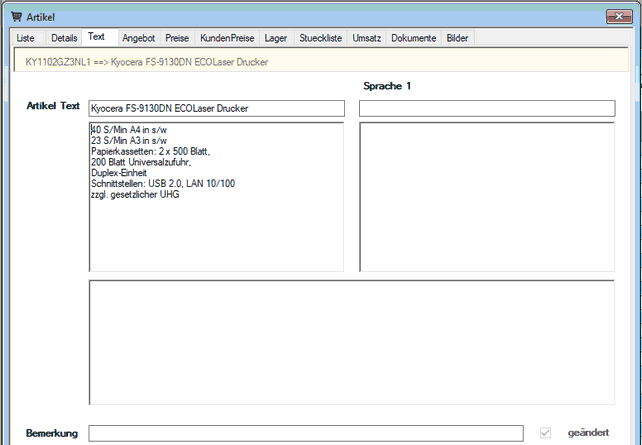The image size is (642, 445).
Task: Focus the Sprache 1 title input field
Action: [x=487, y=108]
